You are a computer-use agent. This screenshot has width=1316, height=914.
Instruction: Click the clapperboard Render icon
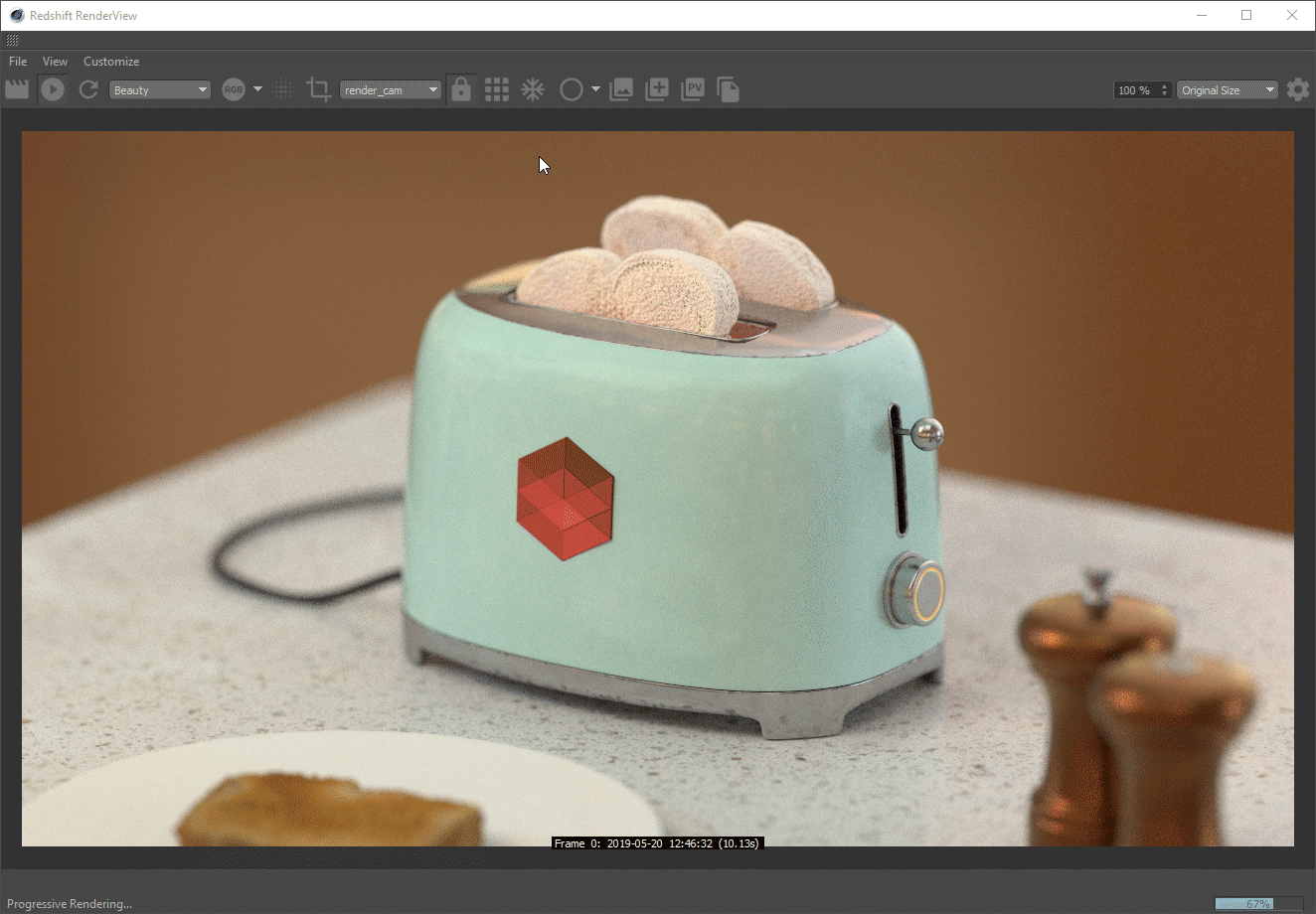[17, 89]
